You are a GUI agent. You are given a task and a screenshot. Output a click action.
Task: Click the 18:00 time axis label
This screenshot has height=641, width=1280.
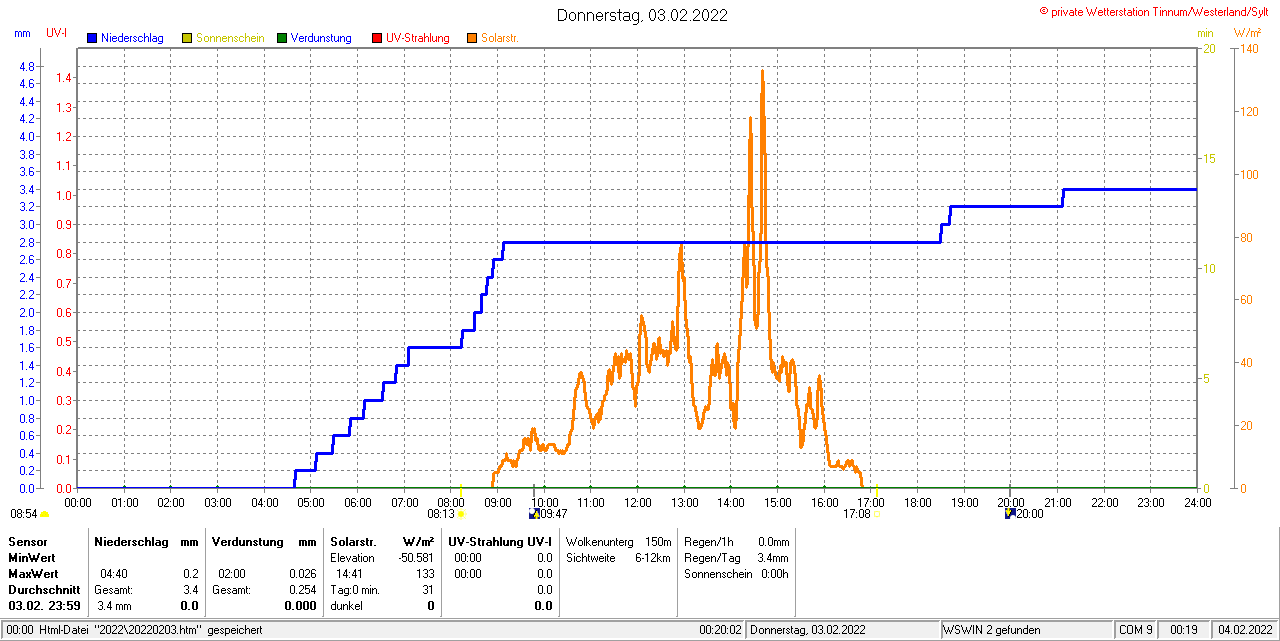[x=917, y=502]
